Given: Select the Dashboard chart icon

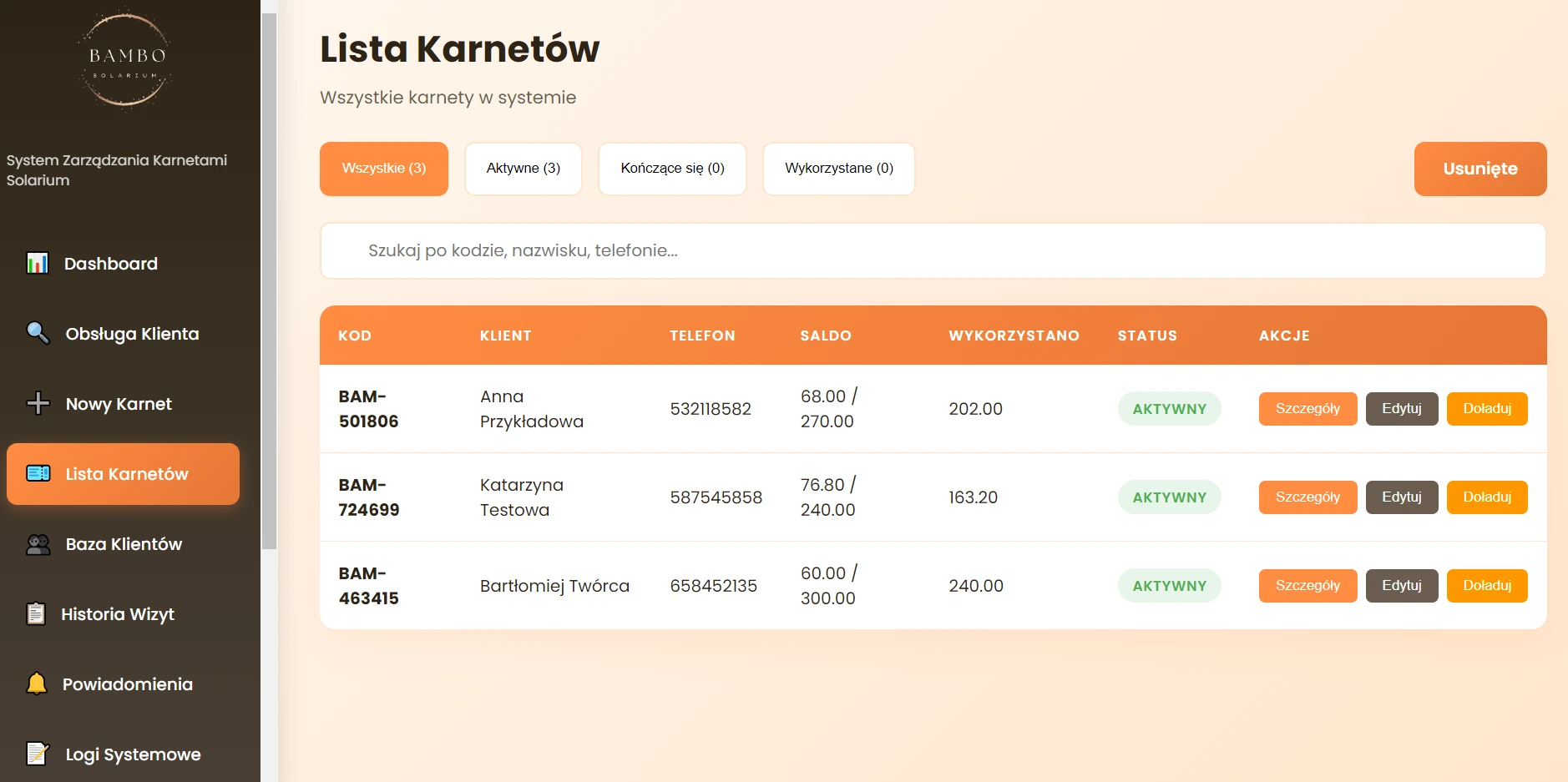Looking at the screenshot, I should tap(37, 263).
